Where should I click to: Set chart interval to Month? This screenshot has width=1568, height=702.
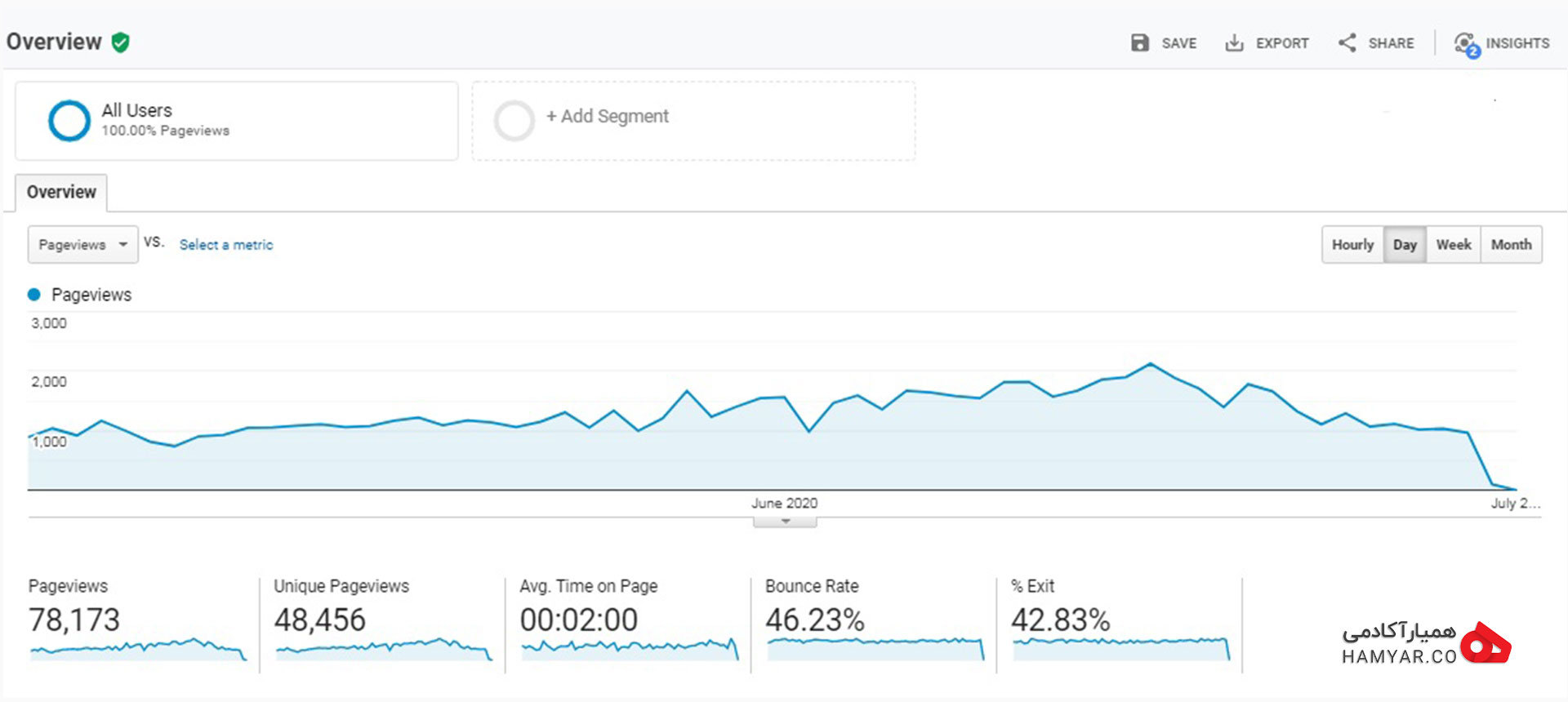pyautogui.click(x=1512, y=245)
